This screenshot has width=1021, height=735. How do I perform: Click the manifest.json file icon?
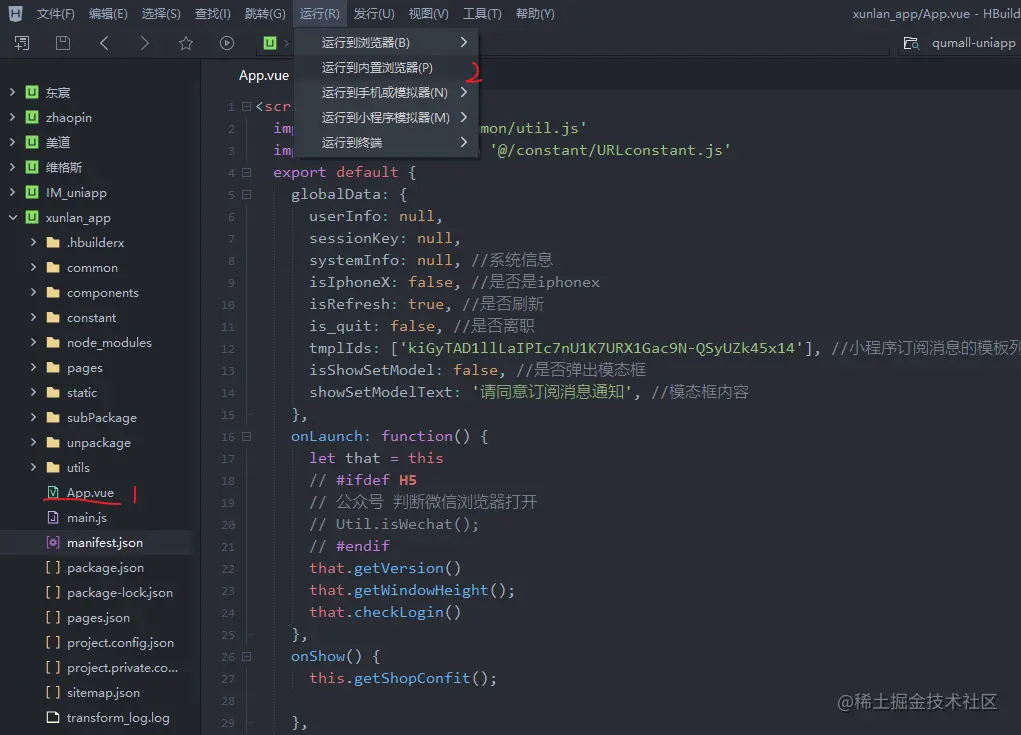pyautogui.click(x=53, y=542)
